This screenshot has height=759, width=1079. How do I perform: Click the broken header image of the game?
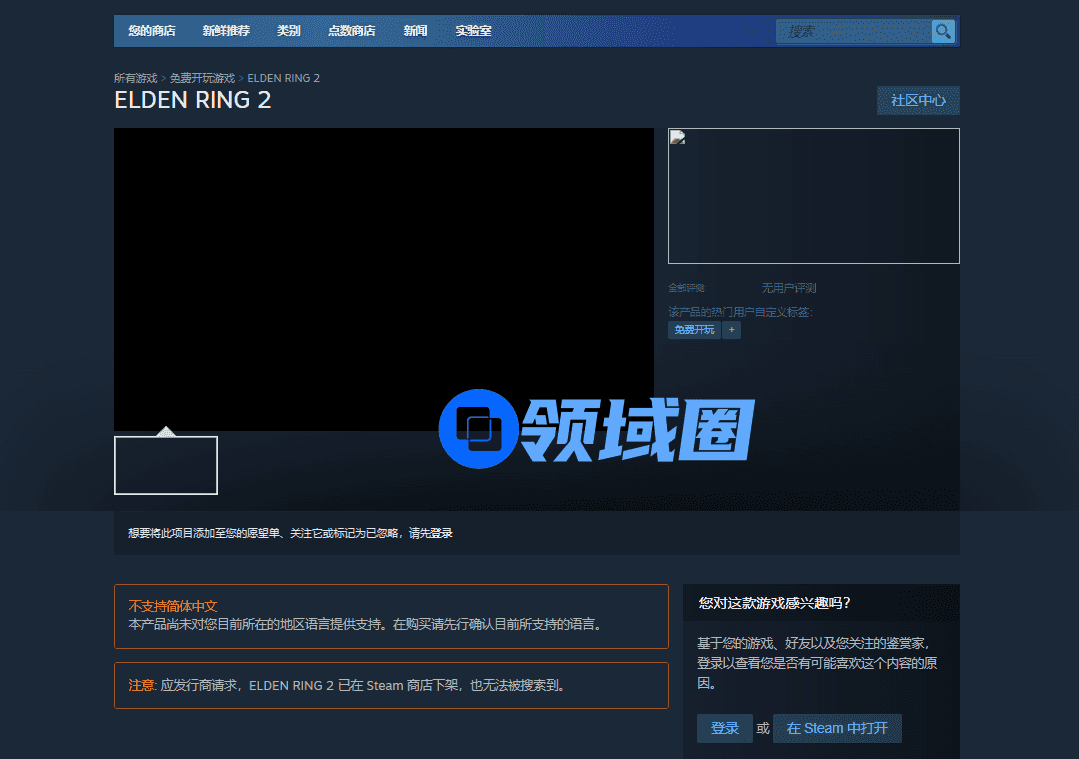point(813,196)
